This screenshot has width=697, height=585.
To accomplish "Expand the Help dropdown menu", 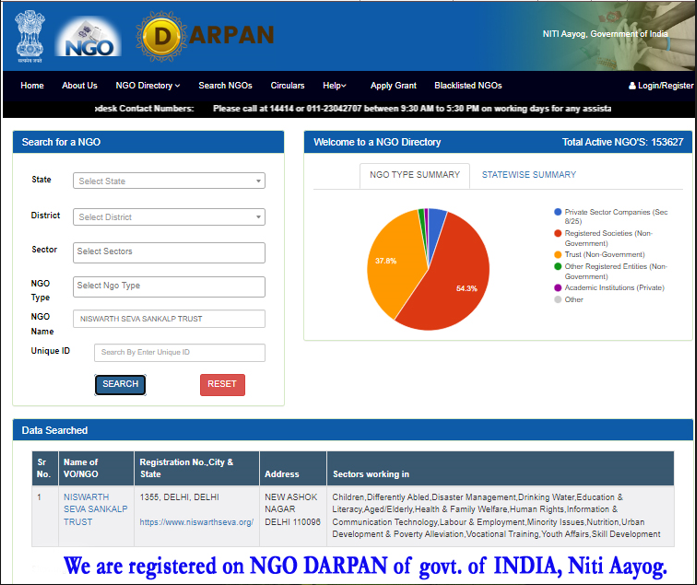I will [334, 85].
